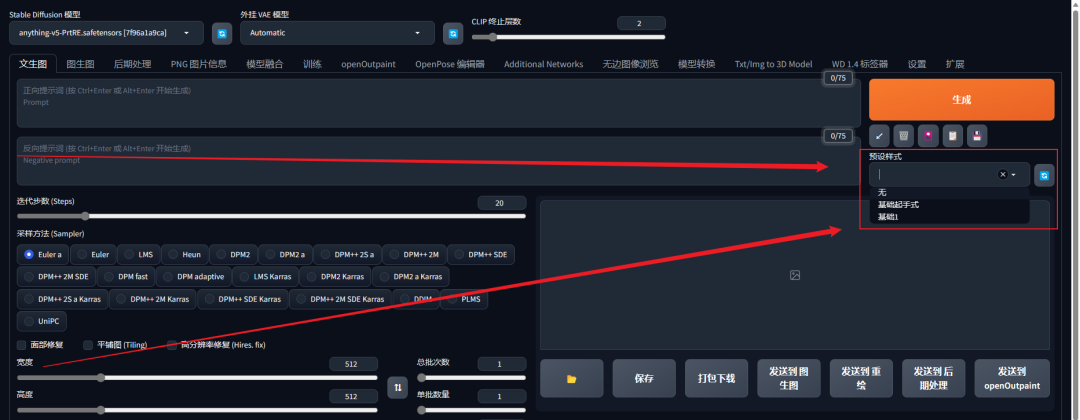Select the LMS sampler
The image size is (1080, 420).
coord(138,254)
